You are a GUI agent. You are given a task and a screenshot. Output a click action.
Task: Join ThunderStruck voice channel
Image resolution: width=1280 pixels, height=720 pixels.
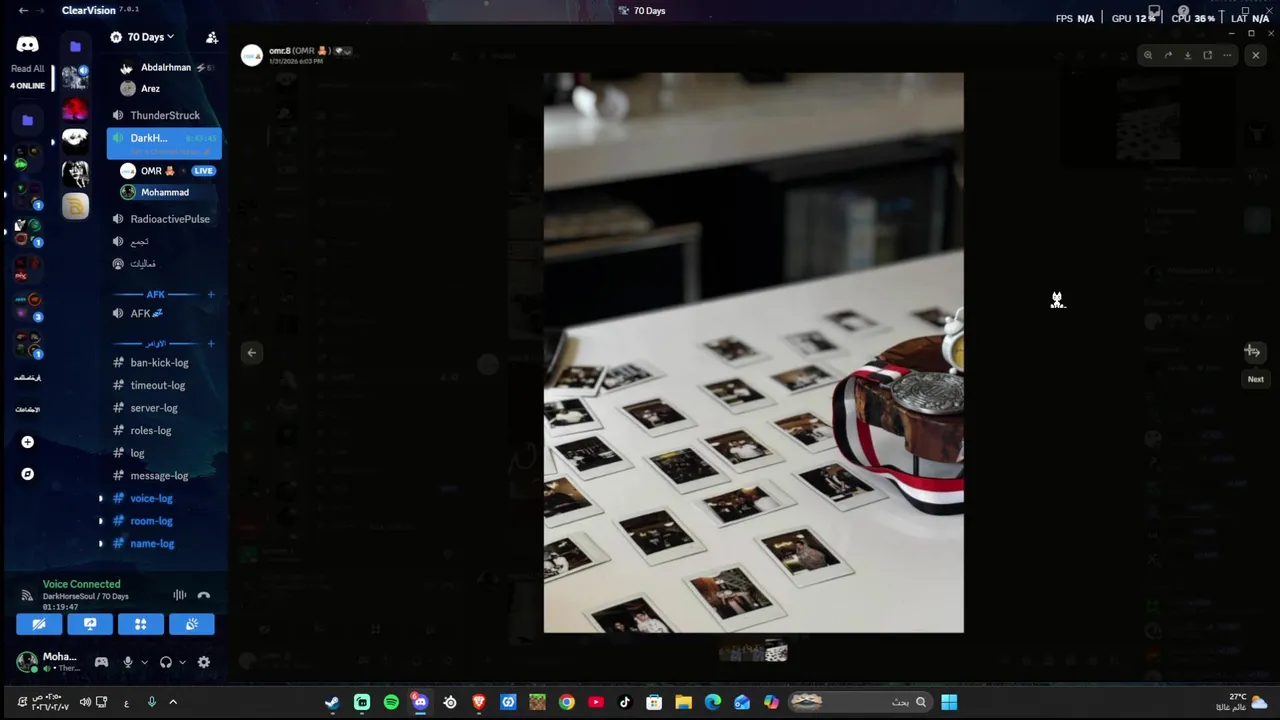(x=164, y=115)
